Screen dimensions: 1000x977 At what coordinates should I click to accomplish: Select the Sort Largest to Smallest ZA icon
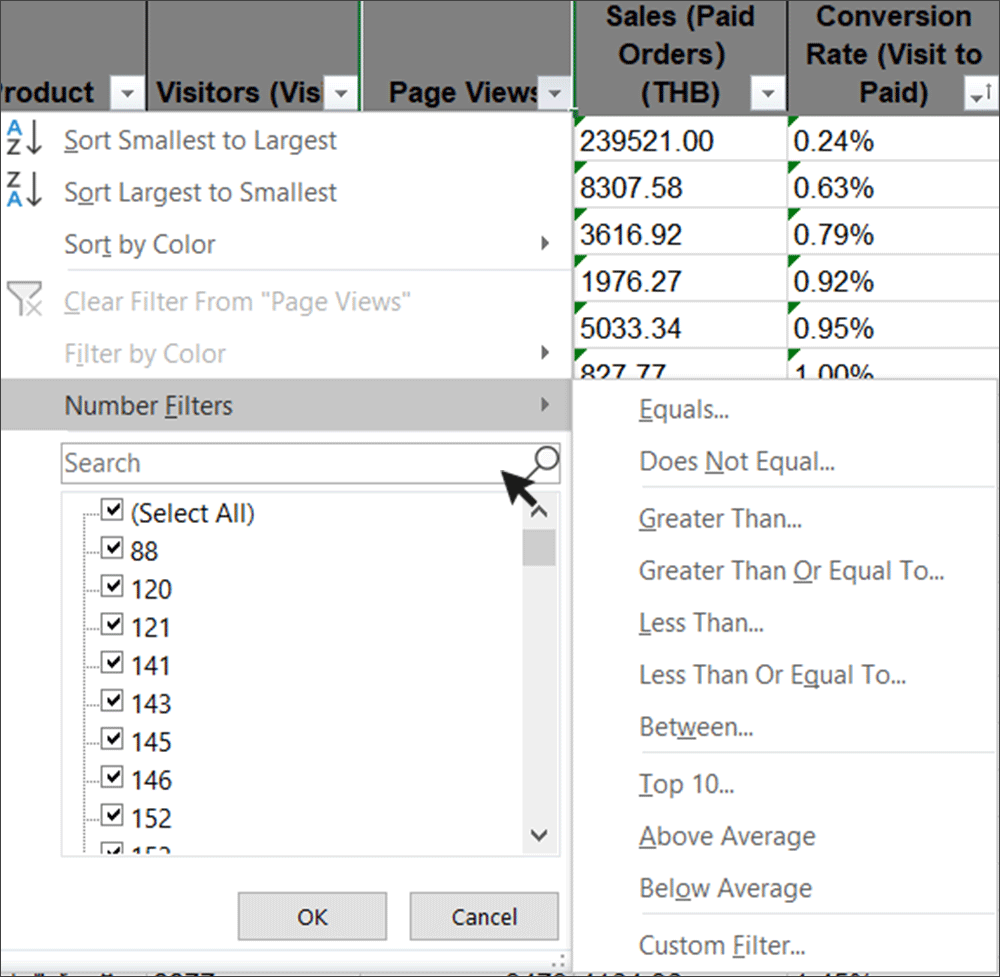[x=29, y=192]
